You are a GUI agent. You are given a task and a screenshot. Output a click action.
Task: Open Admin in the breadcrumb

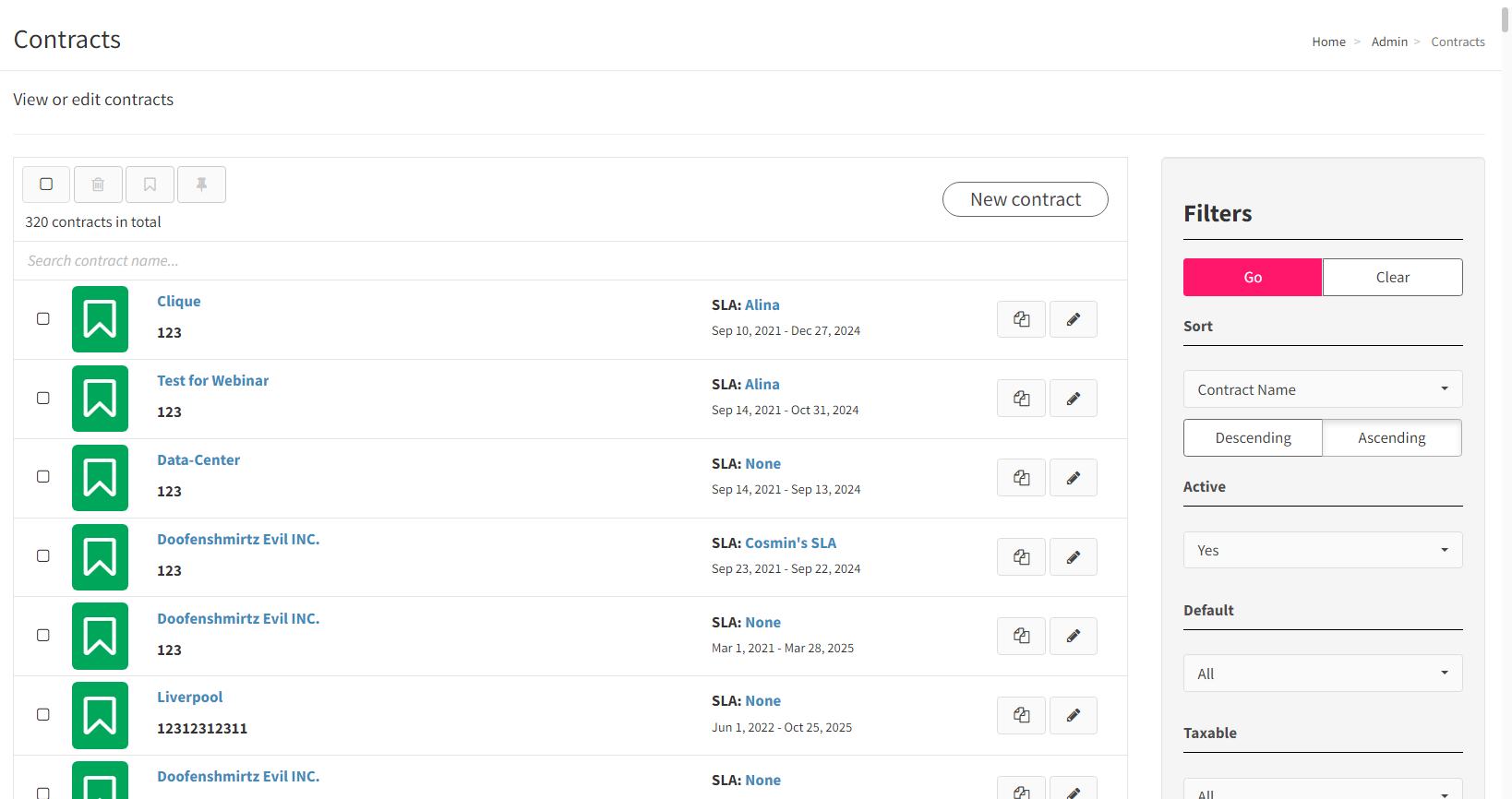pyautogui.click(x=1389, y=42)
